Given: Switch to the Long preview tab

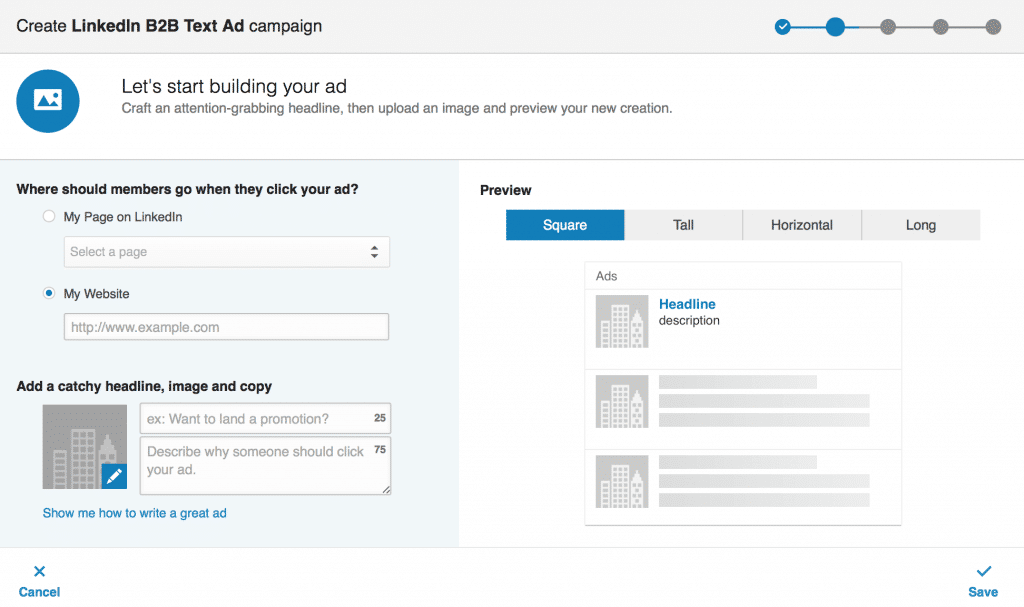Looking at the screenshot, I should [921, 225].
